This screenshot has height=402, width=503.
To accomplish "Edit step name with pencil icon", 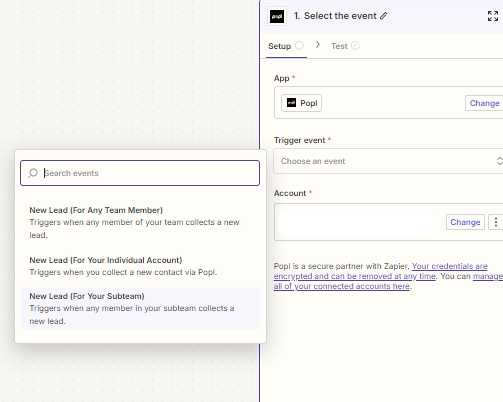I will click(384, 16).
